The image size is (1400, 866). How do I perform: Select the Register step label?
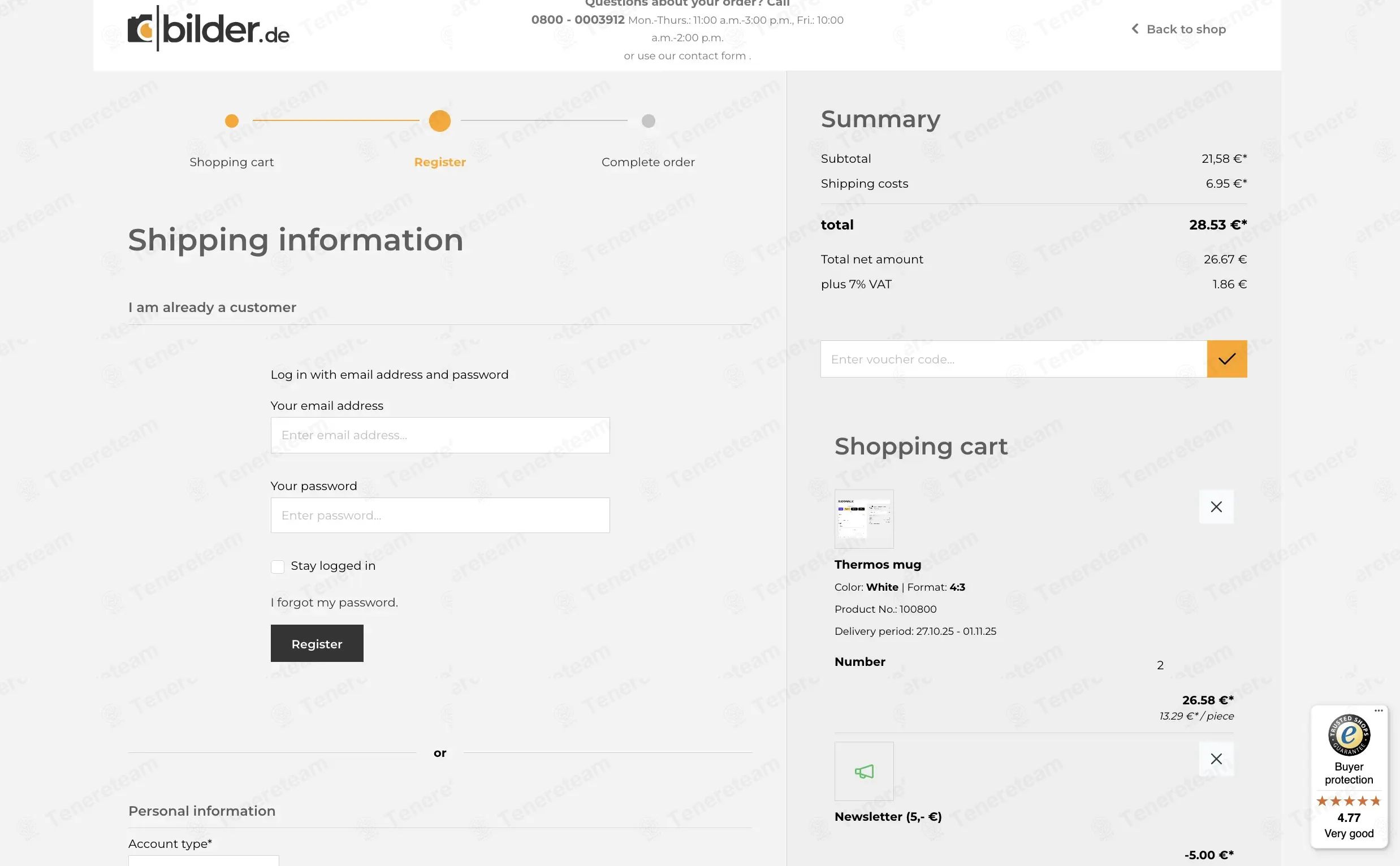pyautogui.click(x=440, y=162)
